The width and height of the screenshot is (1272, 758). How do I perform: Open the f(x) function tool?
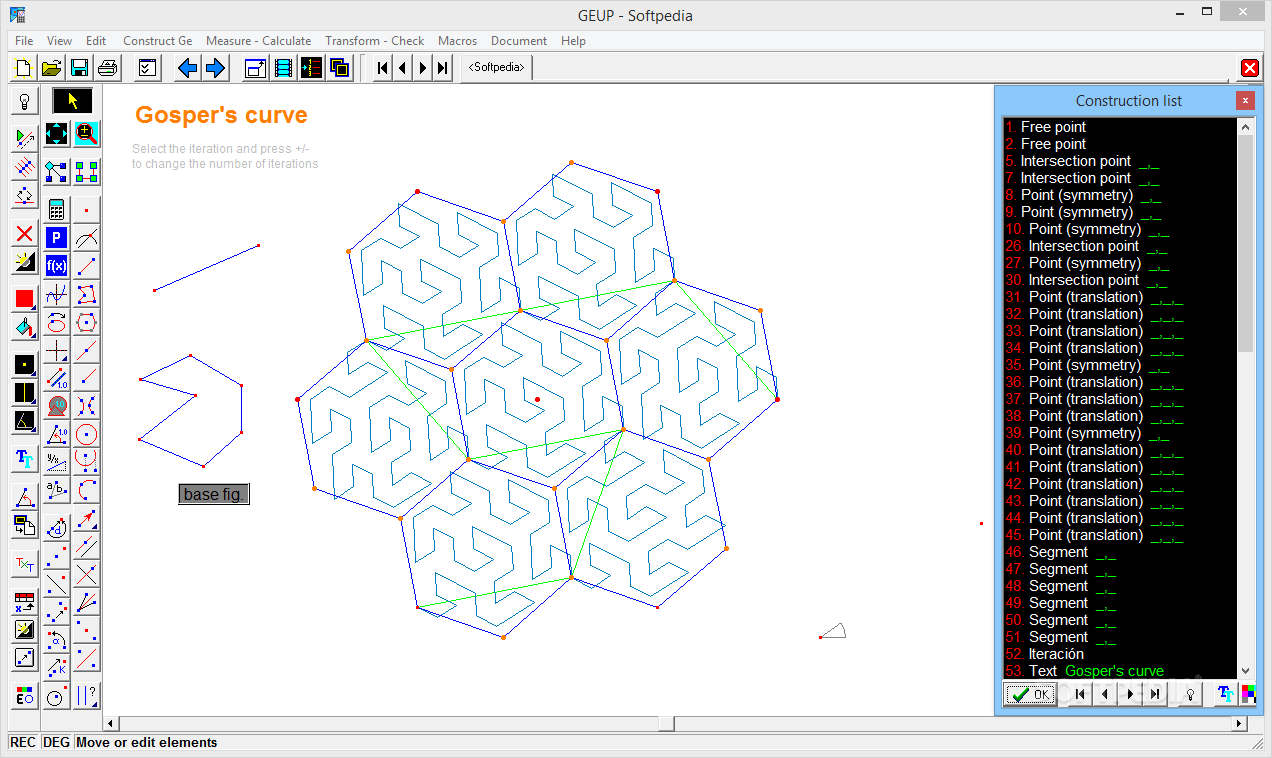coord(57,266)
